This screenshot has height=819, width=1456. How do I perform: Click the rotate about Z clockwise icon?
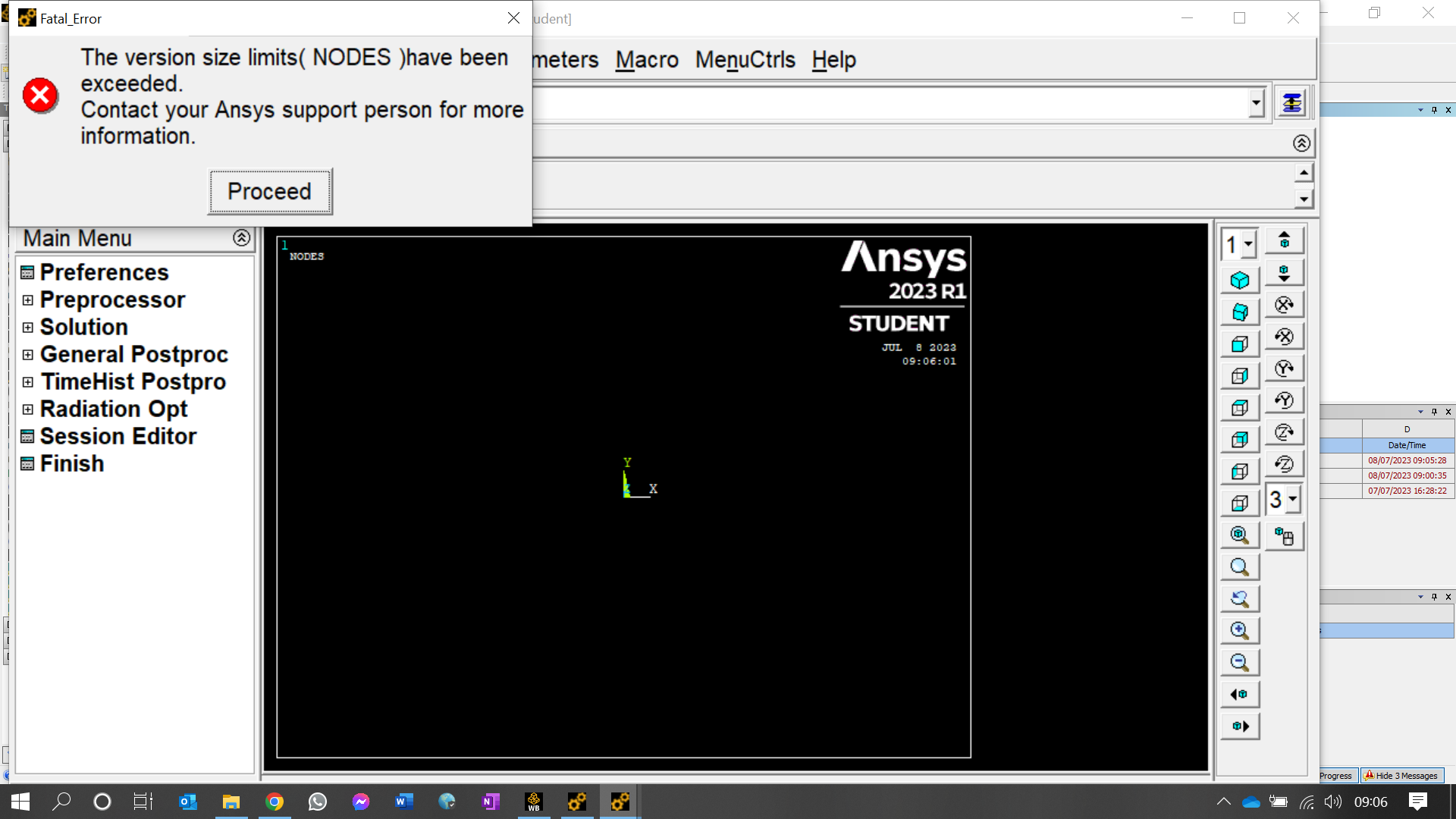(x=1284, y=432)
